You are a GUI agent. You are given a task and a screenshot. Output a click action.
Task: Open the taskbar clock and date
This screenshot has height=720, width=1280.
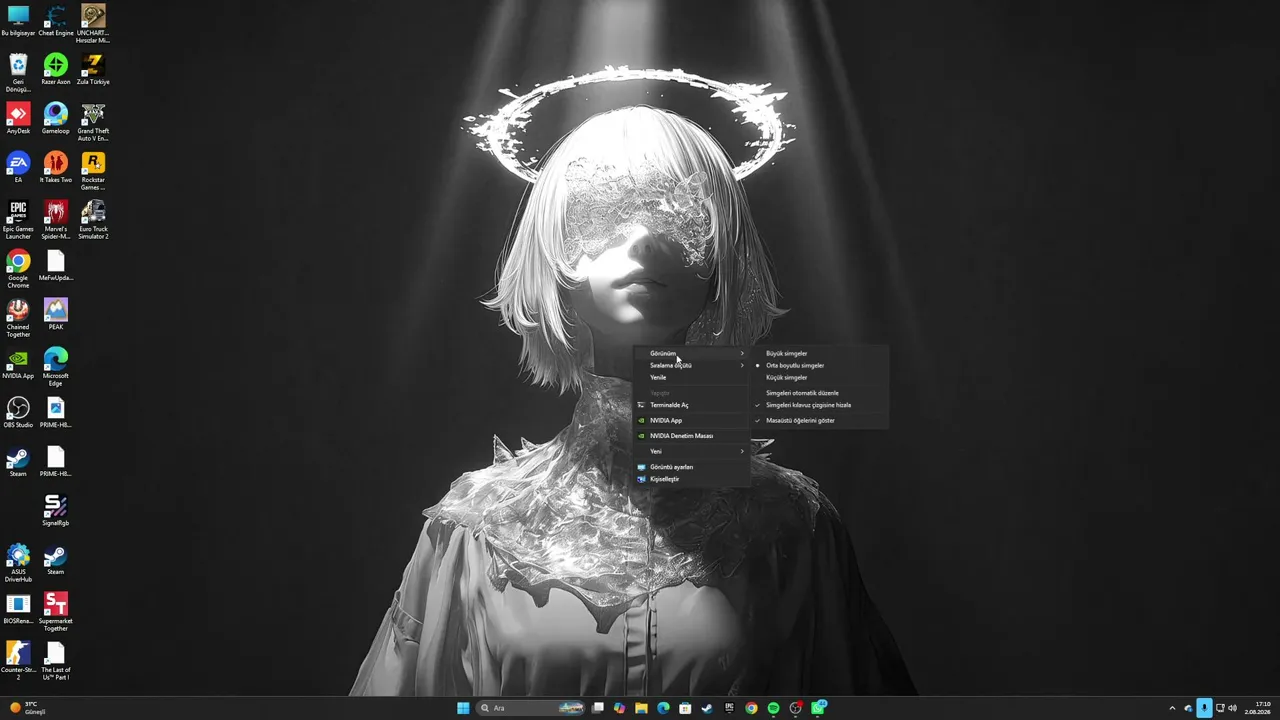pyautogui.click(x=1258, y=708)
